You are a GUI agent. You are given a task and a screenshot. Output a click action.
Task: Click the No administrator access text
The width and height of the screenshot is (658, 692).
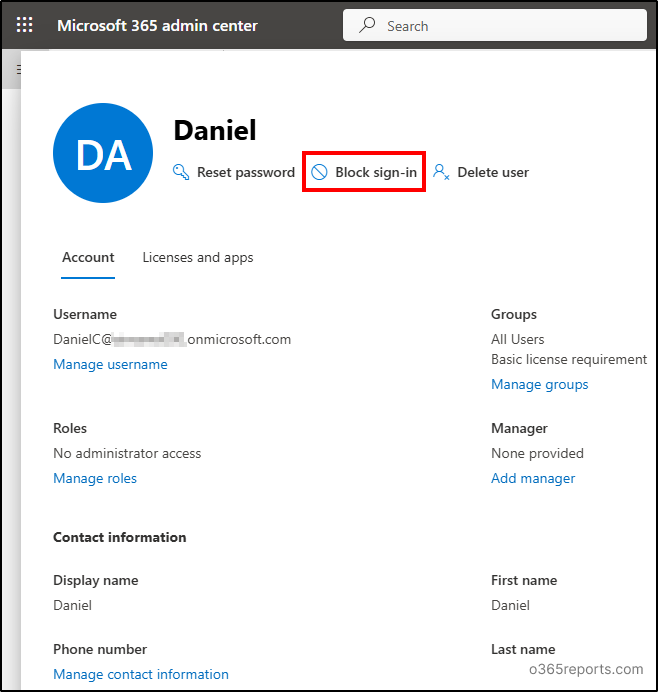pos(127,453)
